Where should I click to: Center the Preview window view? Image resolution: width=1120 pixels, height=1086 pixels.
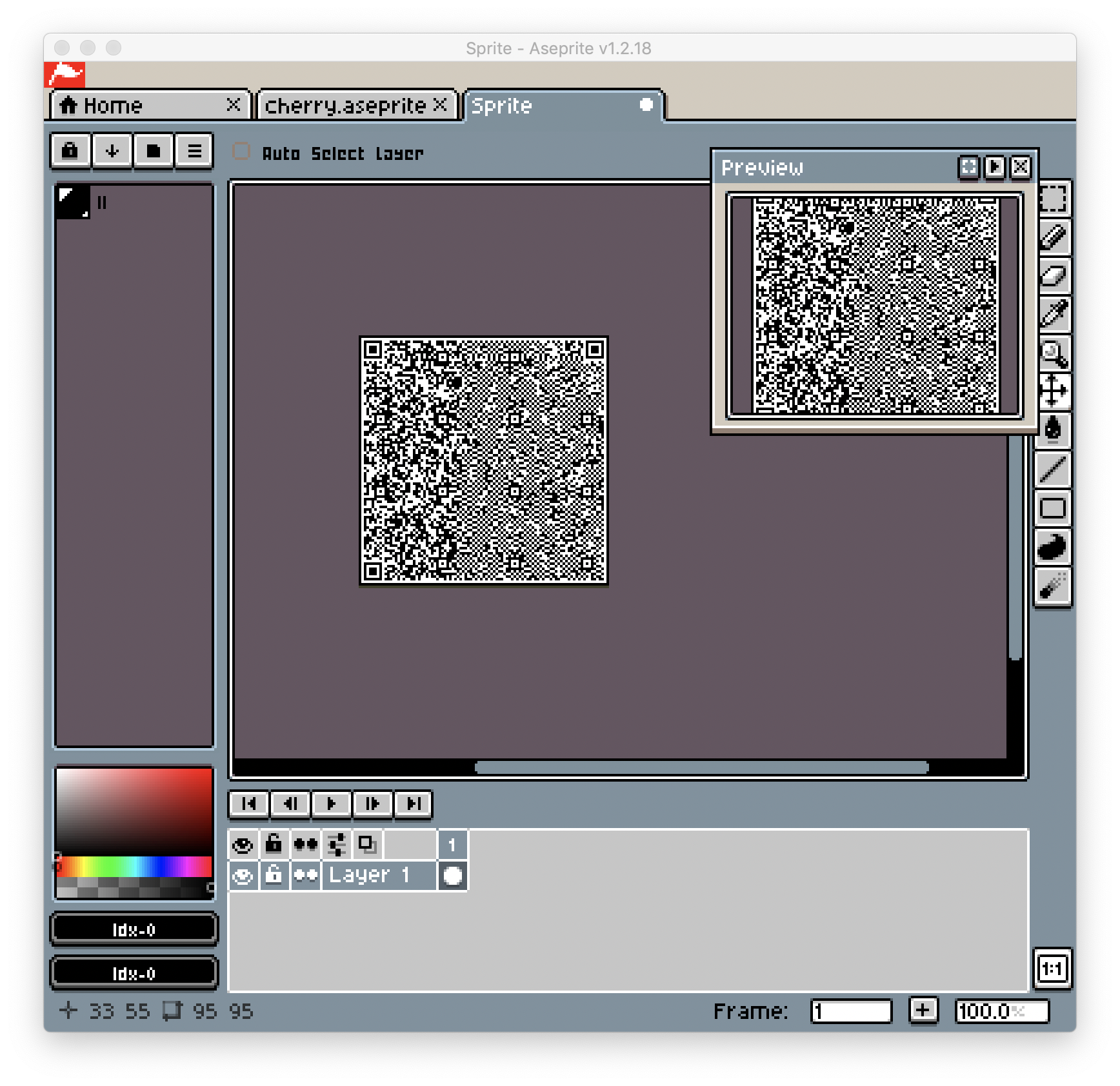click(968, 168)
